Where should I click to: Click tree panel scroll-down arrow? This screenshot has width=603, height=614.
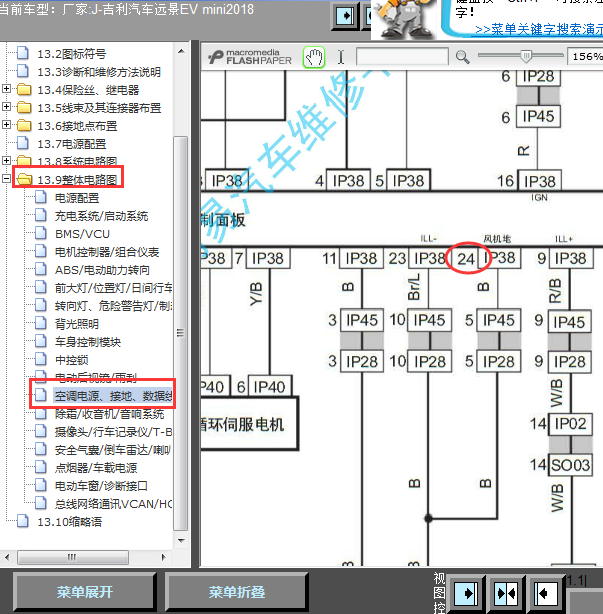[181, 541]
